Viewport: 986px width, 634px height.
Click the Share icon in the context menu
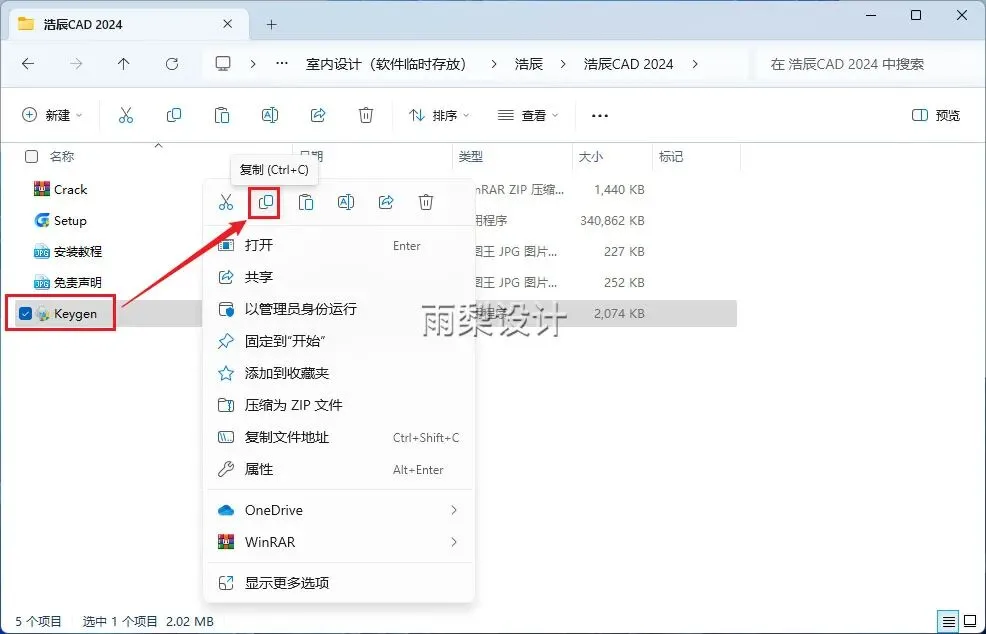[x=386, y=202]
